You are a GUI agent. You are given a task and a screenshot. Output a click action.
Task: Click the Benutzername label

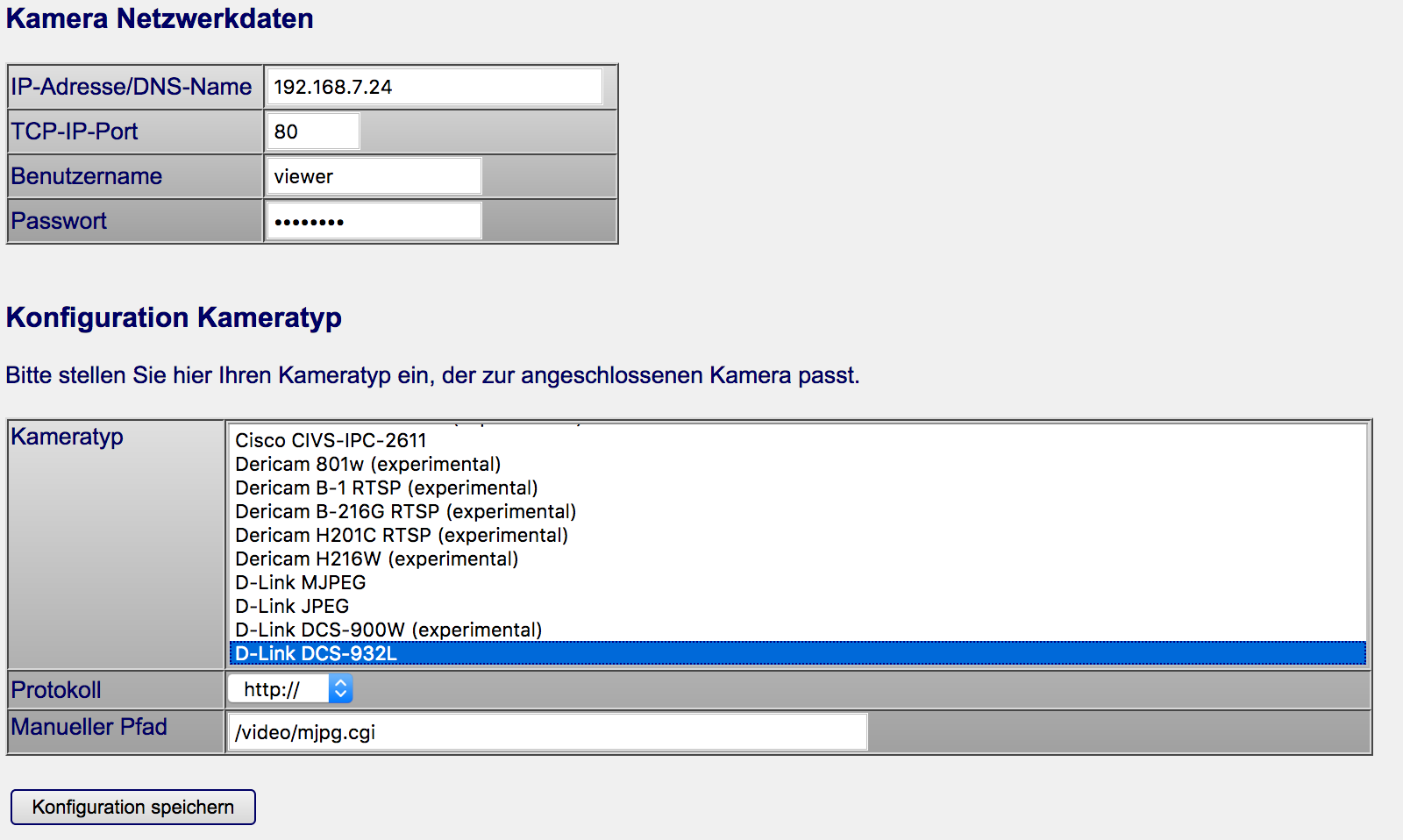pyautogui.click(x=87, y=176)
